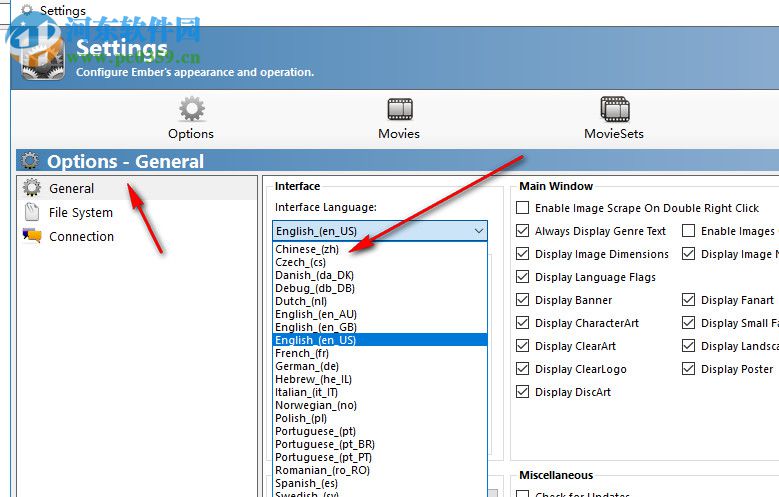Choose Portuguese_(pt_PT) from language list

pyautogui.click(x=380, y=457)
